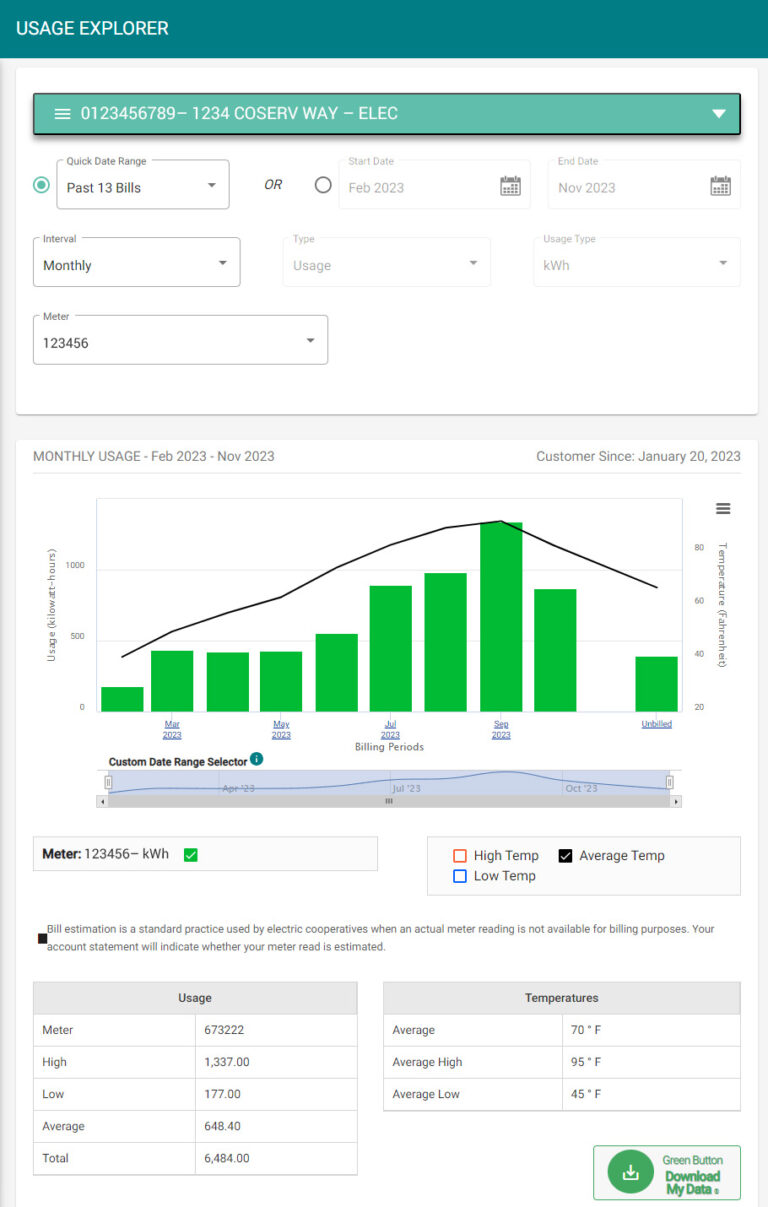Image resolution: width=768 pixels, height=1207 pixels.
Task: Open the End Date calendar picker
Action: tap(720, 186)
